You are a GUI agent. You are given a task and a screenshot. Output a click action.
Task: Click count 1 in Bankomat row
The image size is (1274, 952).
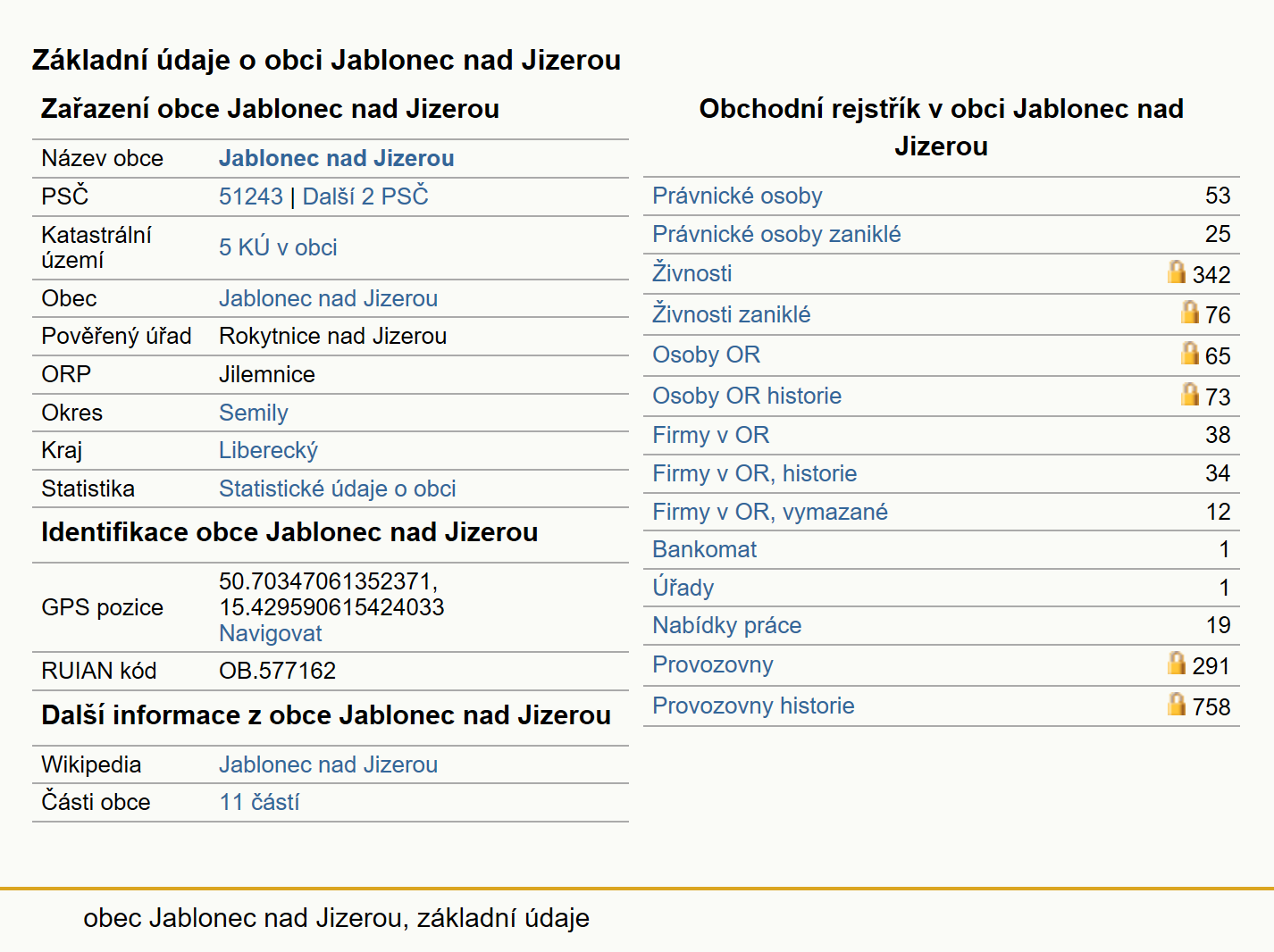(x=1225, y=549)
